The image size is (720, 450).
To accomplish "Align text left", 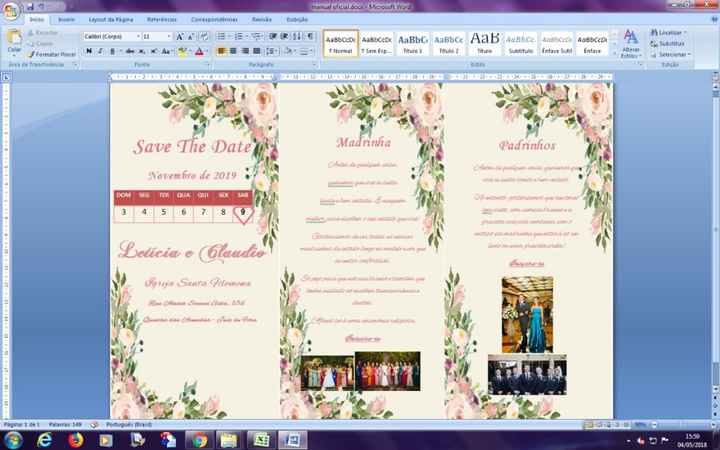I will [x=221, y=51].
